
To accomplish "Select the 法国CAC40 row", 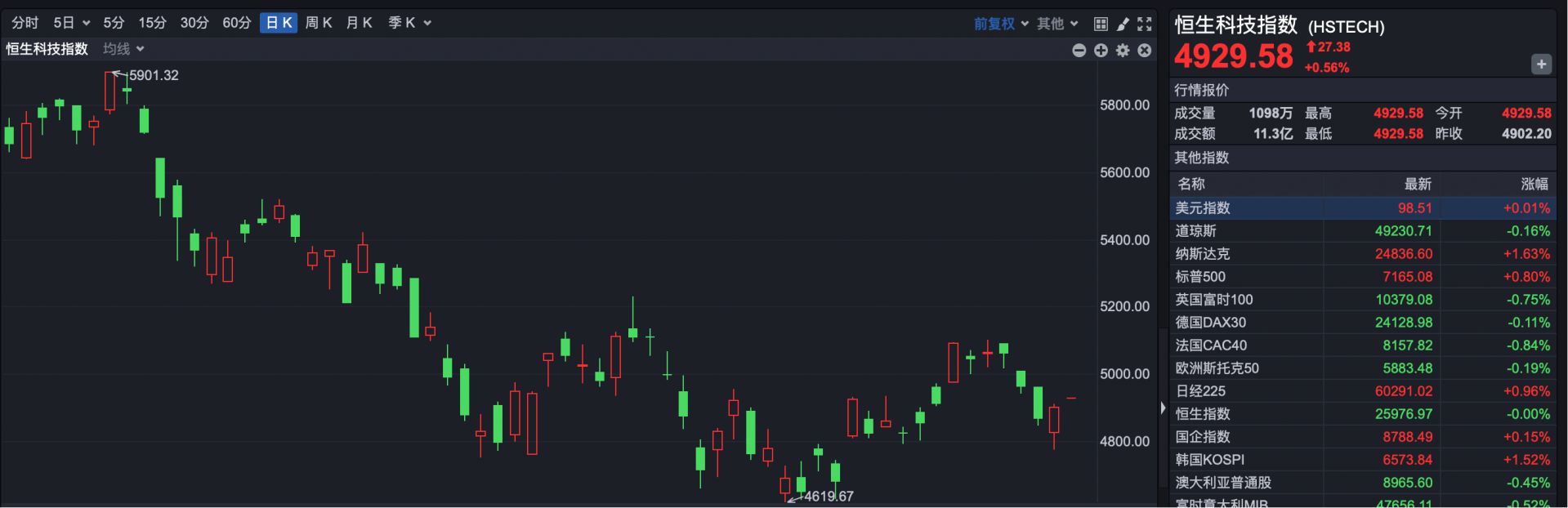I will (x=1363, y=345).
